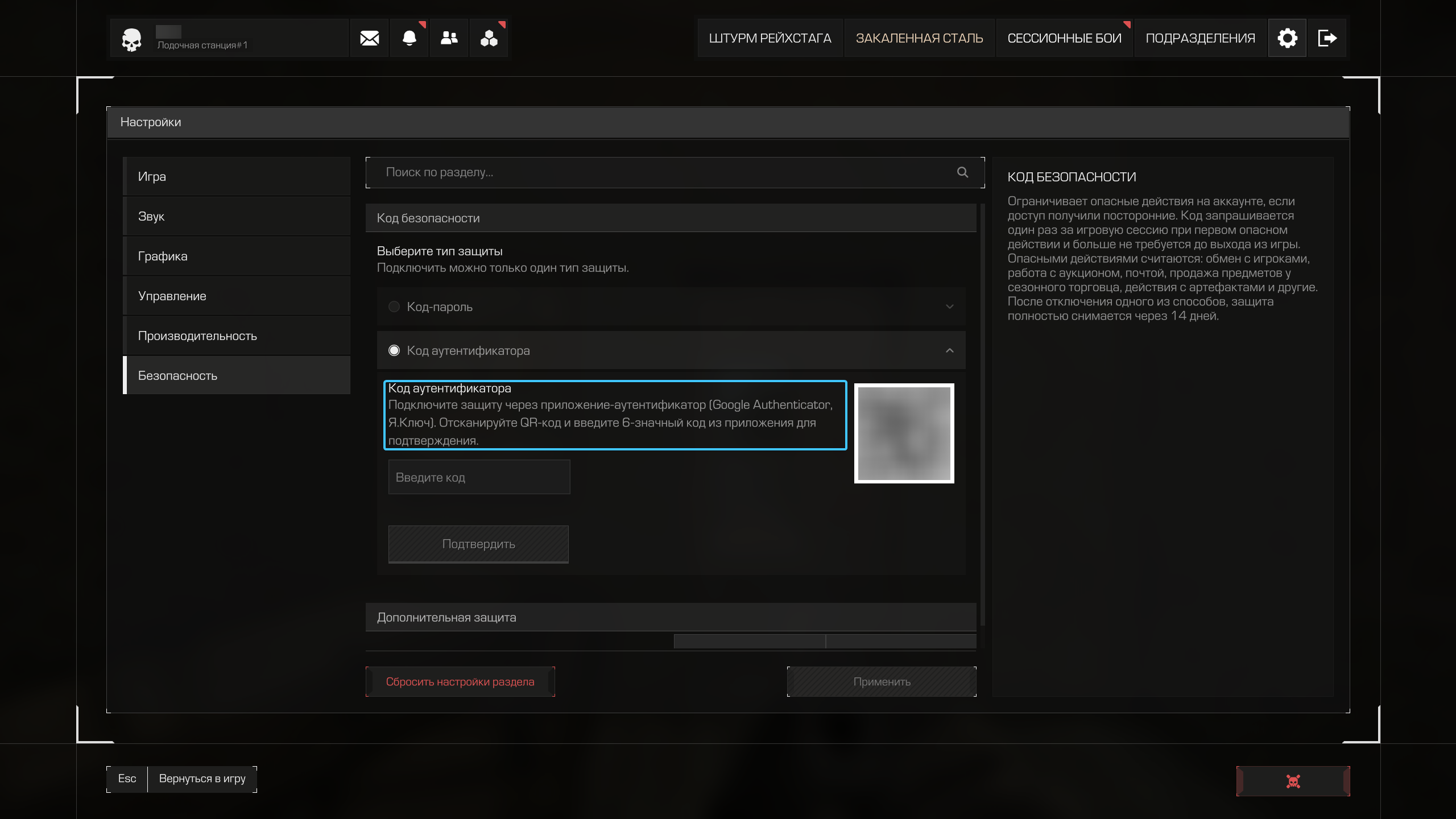Collapse the Код аутентификатора section chevron
This screenshot has height=819, width=1456.
949,350
